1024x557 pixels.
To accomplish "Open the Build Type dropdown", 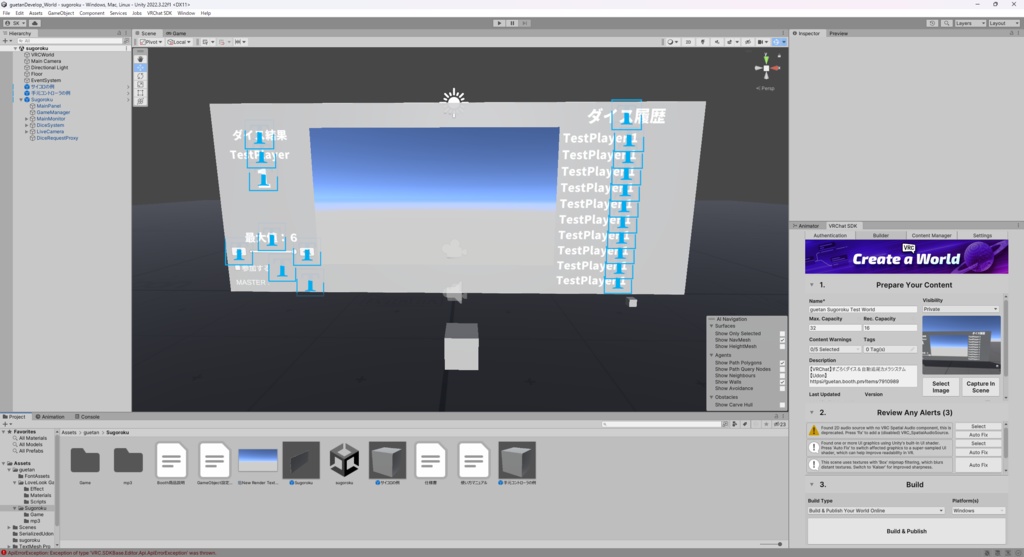I will (876, 511).
